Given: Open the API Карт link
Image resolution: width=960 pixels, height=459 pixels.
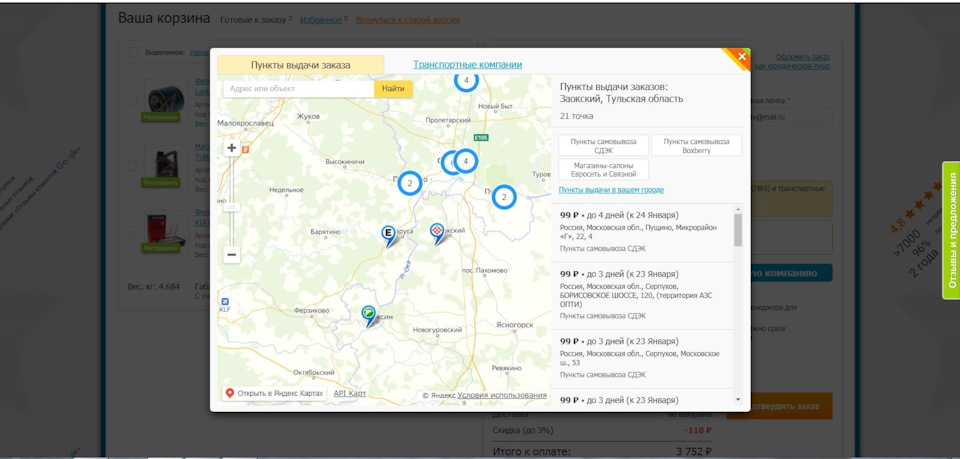Looking at the screenshot, I should [x=350, y=394].
